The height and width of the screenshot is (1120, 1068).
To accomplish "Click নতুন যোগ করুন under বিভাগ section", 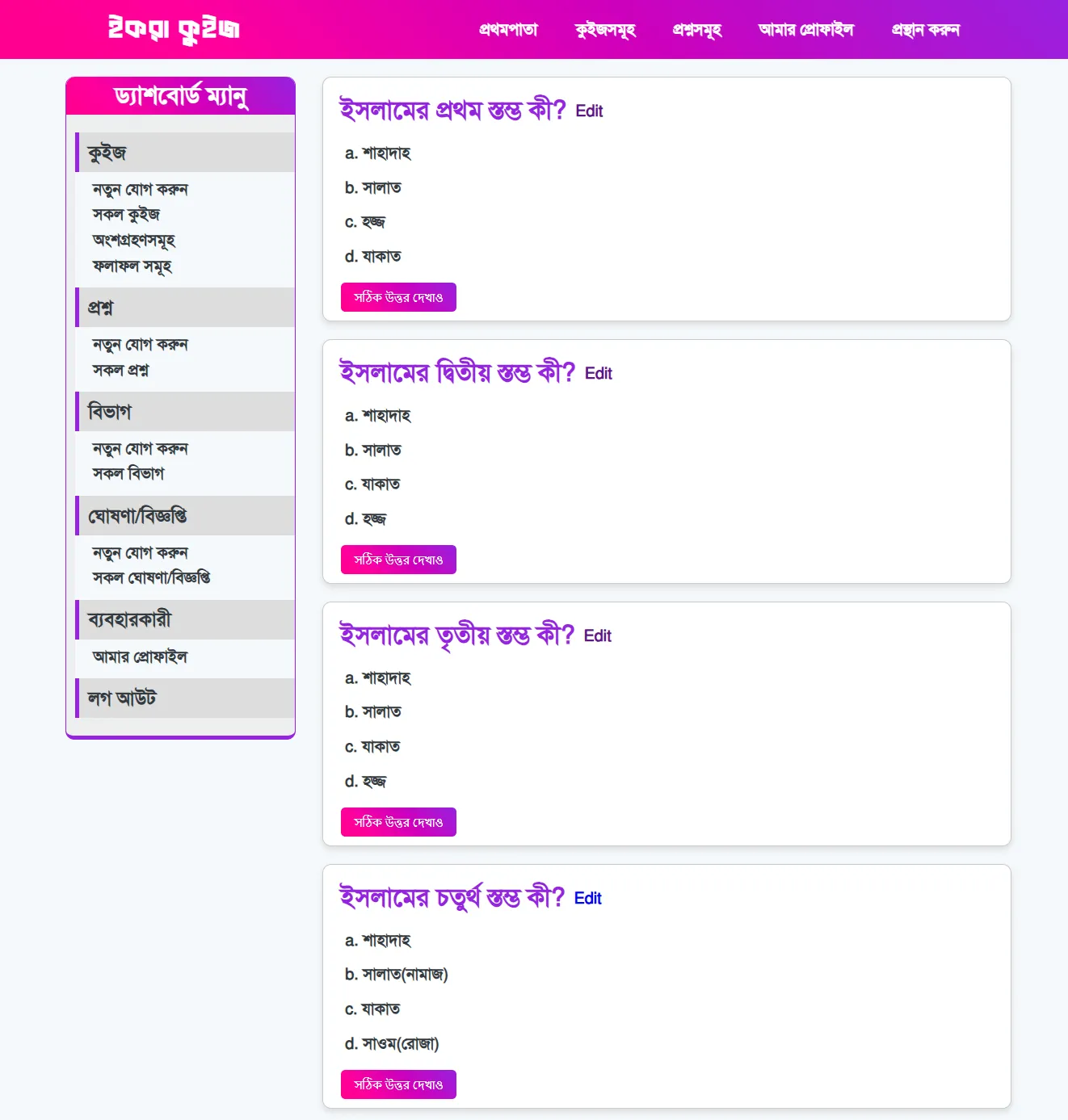I will coord(140,449).
